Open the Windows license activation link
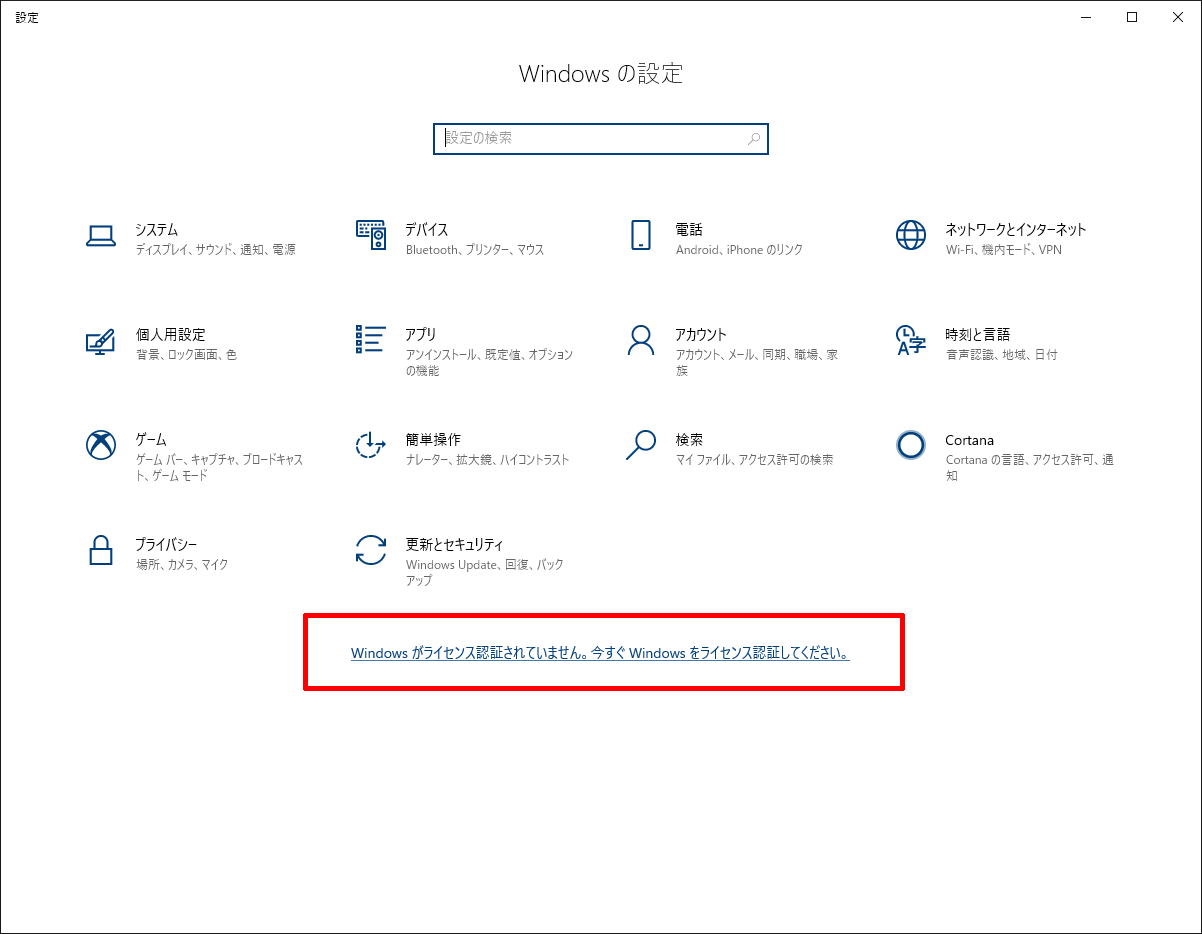 (x=600, y=654)
